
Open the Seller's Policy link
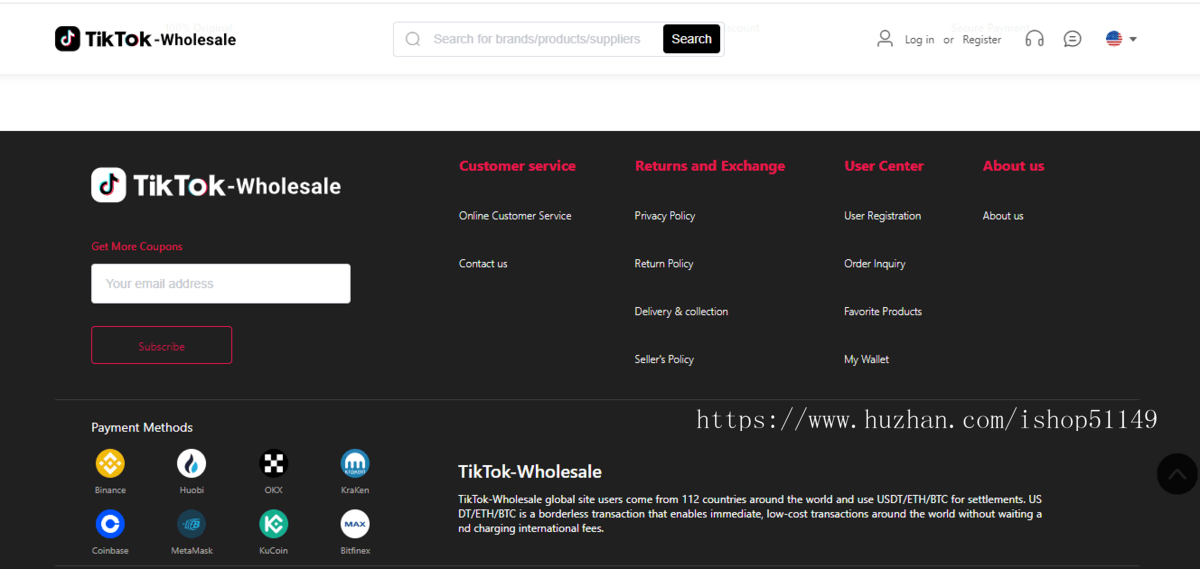664,360
